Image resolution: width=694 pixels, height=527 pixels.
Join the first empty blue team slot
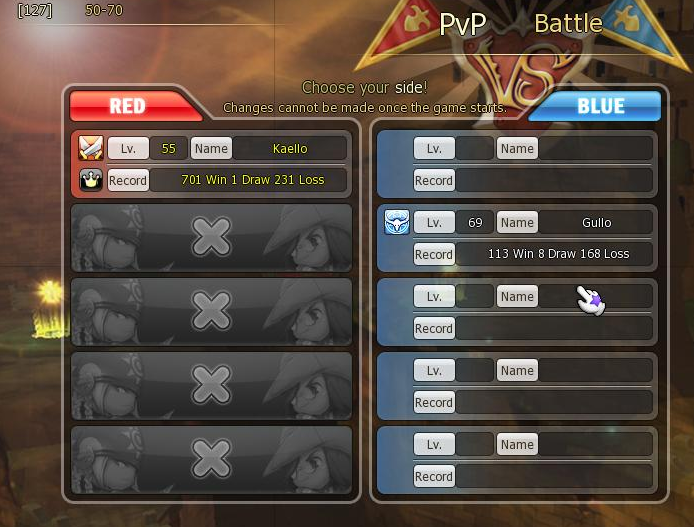[517, 164]
